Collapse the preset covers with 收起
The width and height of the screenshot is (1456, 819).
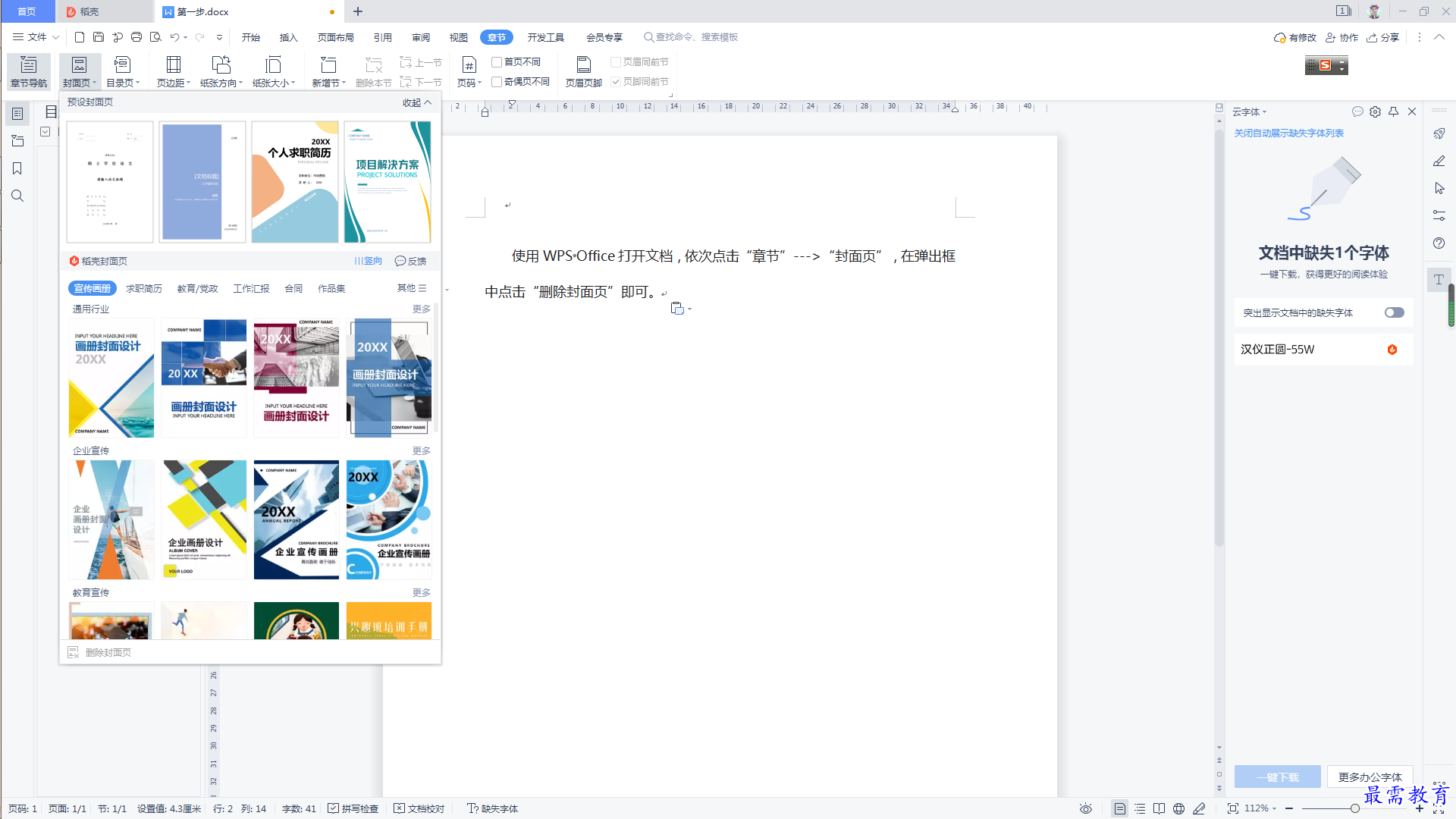[x=417, y=102]
